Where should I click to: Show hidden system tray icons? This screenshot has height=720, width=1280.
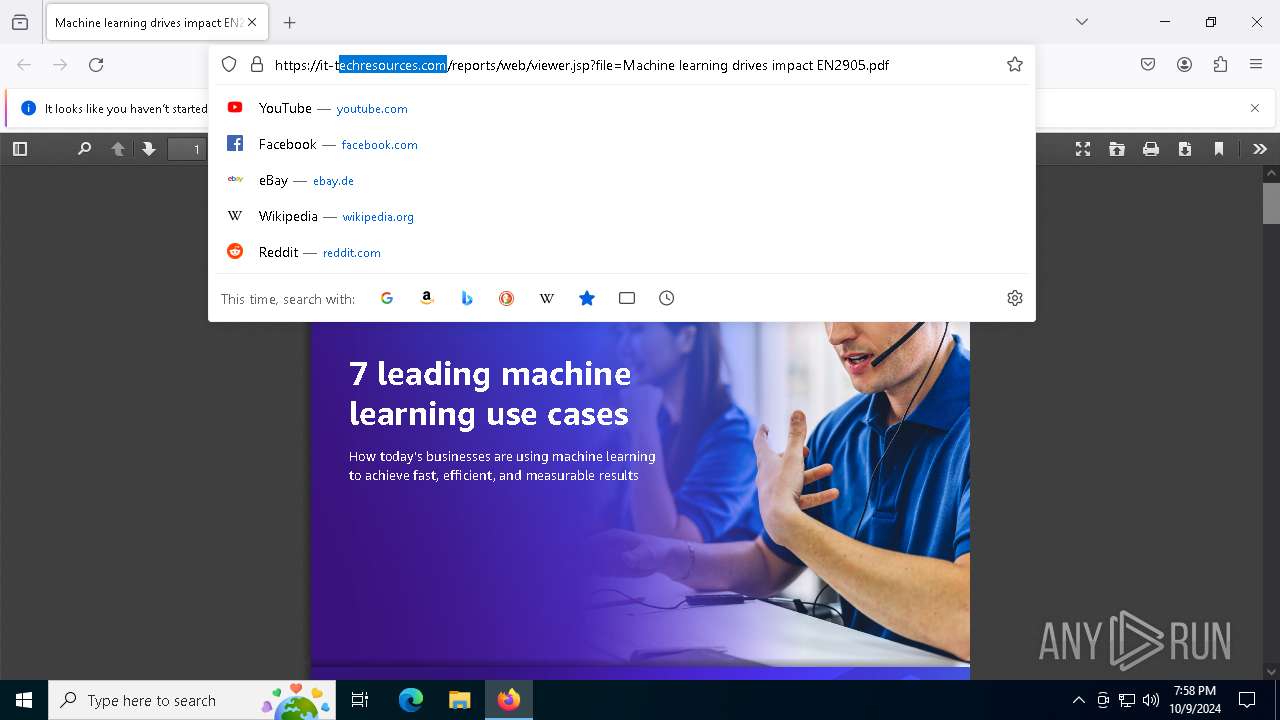[x=1078, y=701]
